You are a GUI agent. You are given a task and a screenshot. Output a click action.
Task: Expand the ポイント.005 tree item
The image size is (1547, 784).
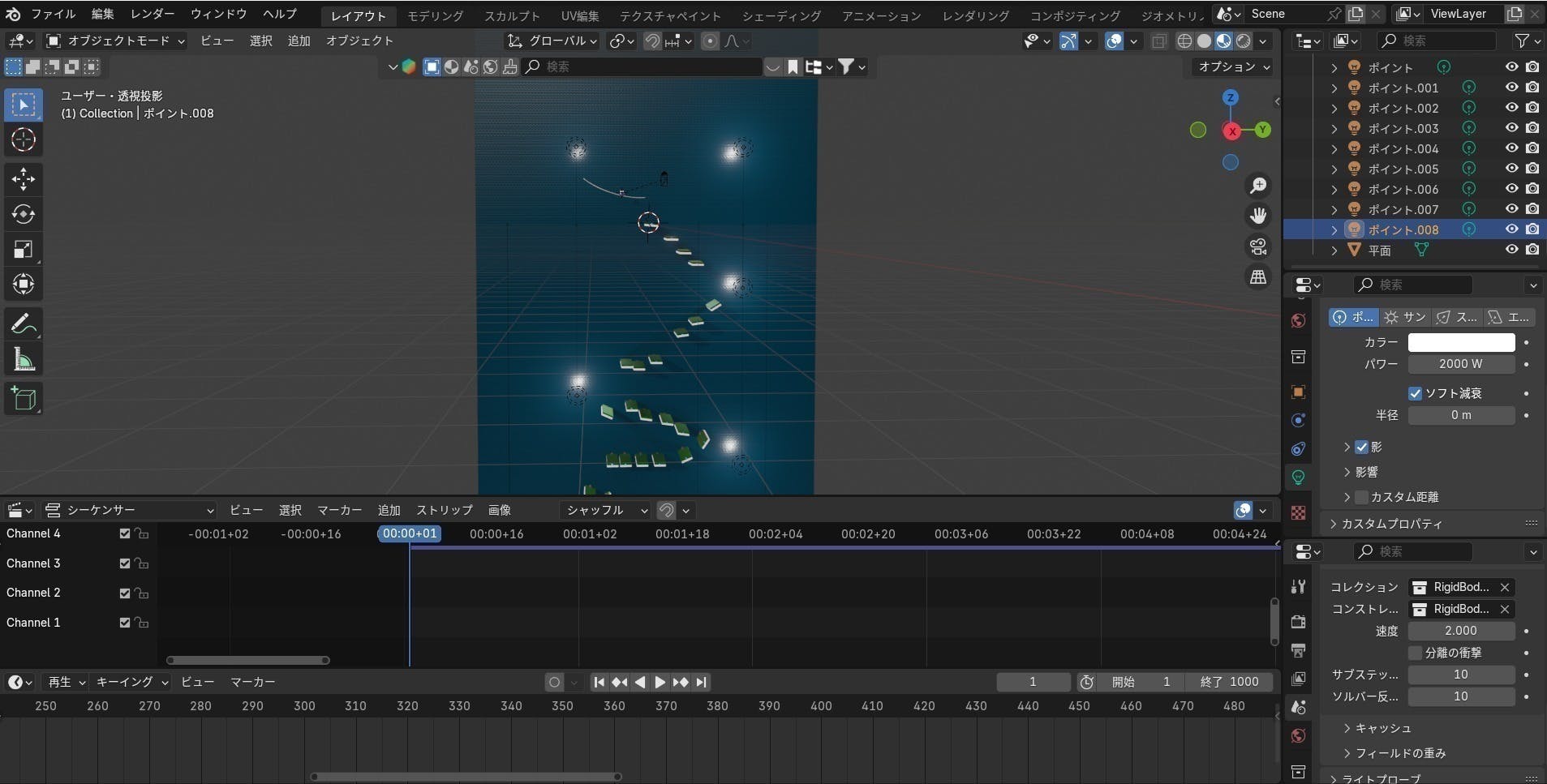coord(1334,169)
